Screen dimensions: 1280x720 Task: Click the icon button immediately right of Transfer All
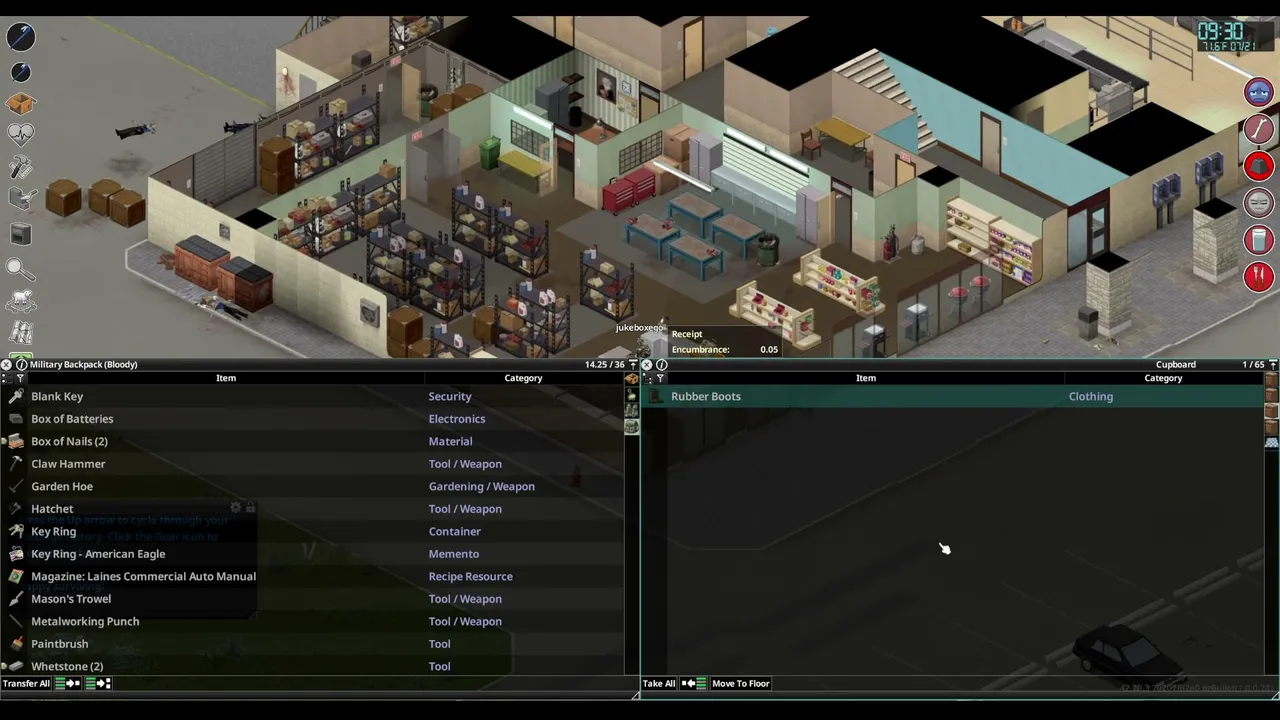pos(68,684)
